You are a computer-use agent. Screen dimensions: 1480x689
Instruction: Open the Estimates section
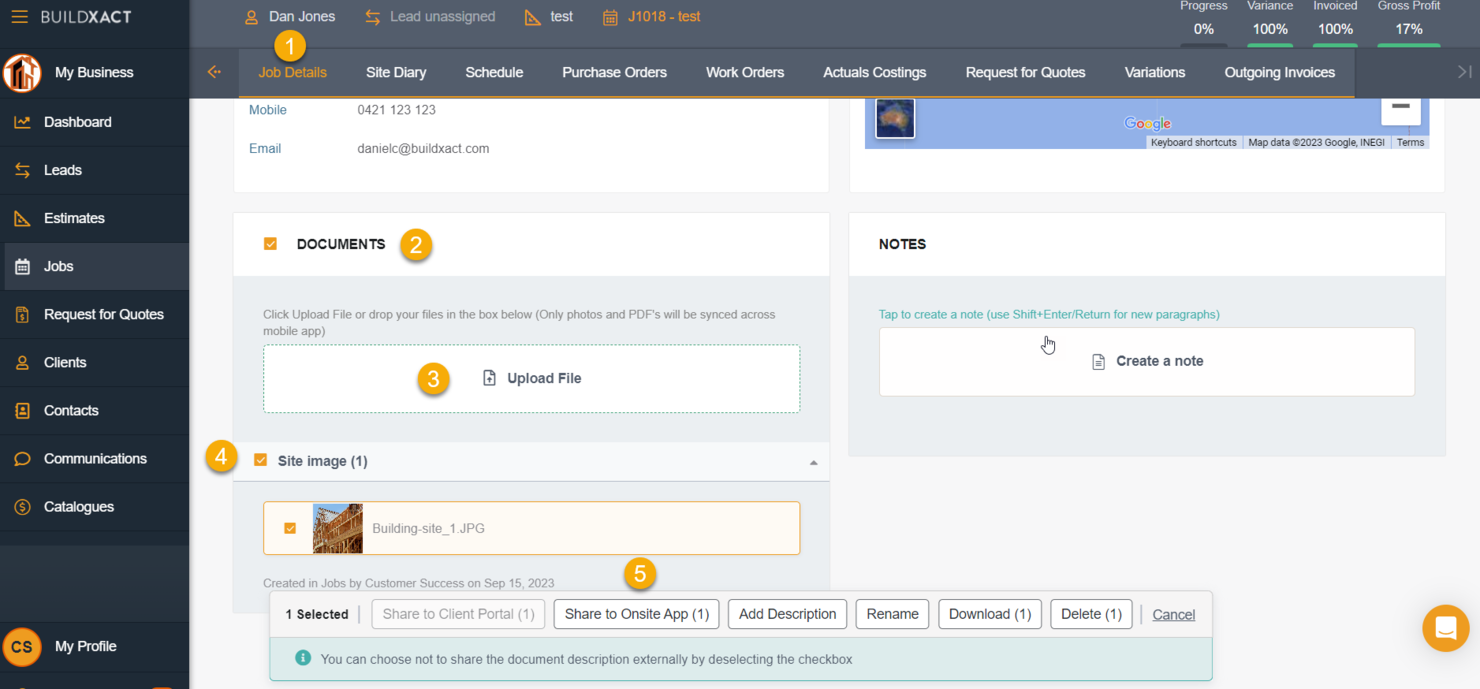tap(74, 218)
